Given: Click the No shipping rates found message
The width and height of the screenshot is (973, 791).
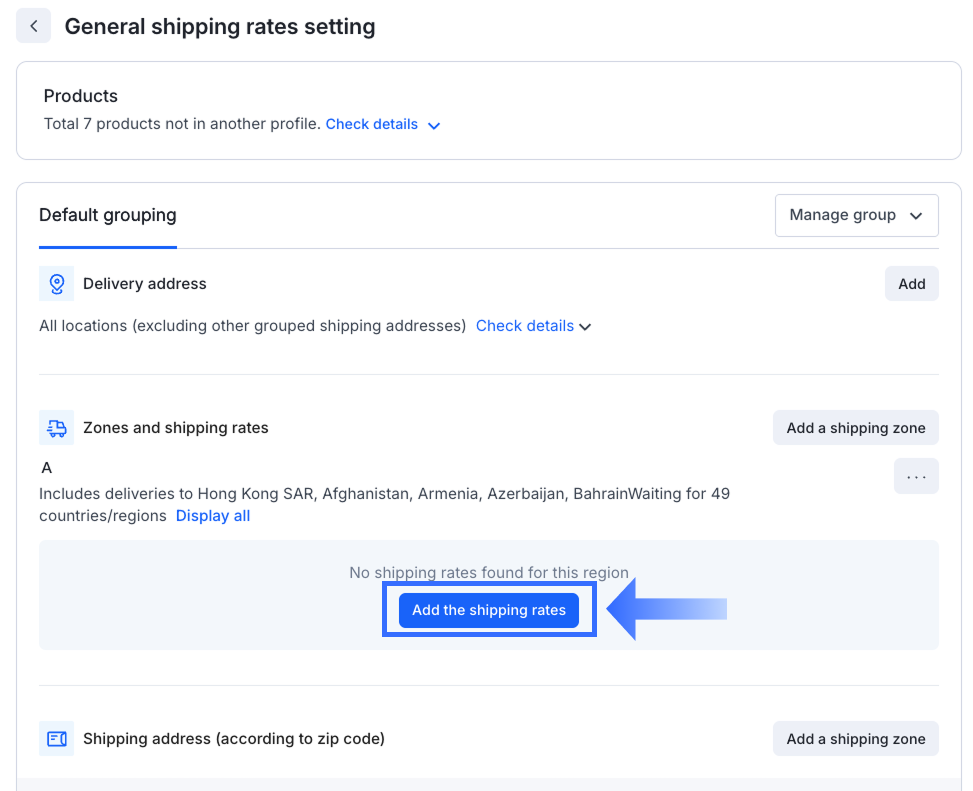Looking at the screenshot, I should (x=489, y=573).
